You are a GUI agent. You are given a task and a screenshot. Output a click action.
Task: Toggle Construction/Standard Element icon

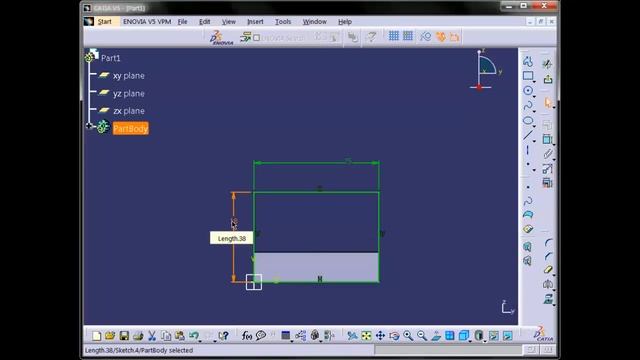tap(425, 37)
